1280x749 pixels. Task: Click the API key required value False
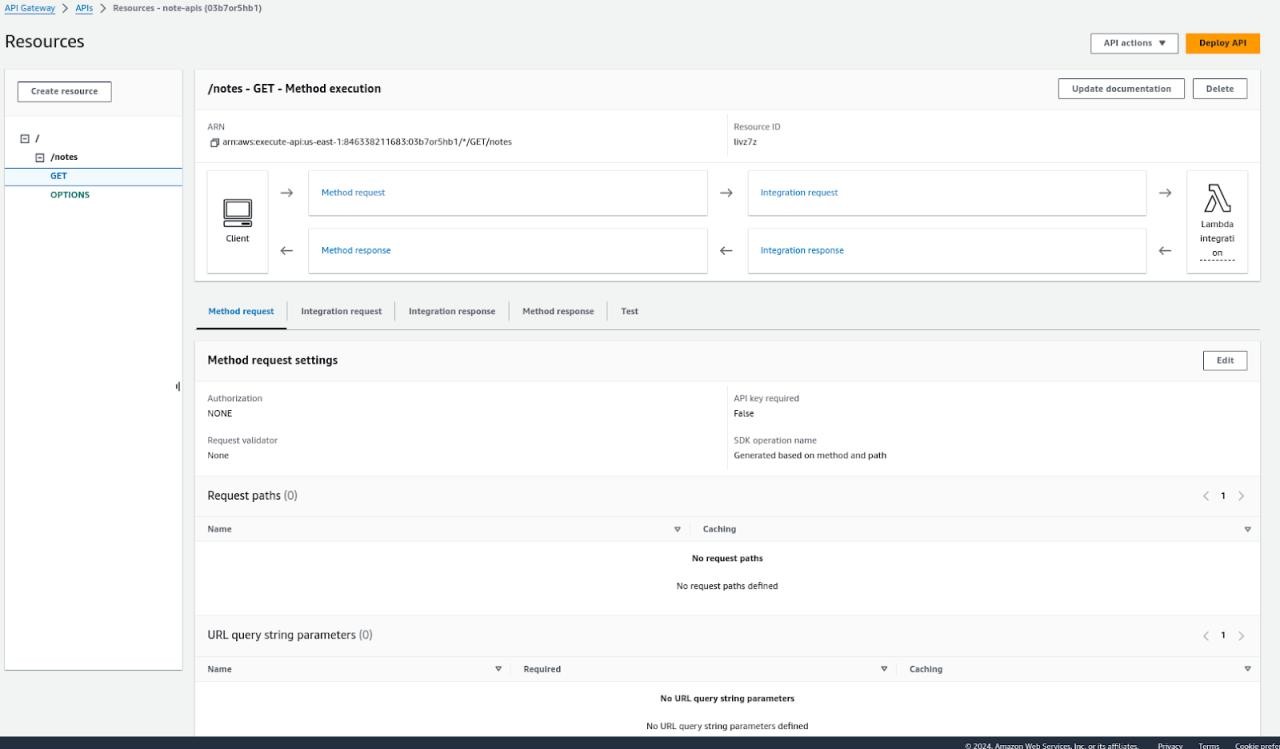pos(744,413)
